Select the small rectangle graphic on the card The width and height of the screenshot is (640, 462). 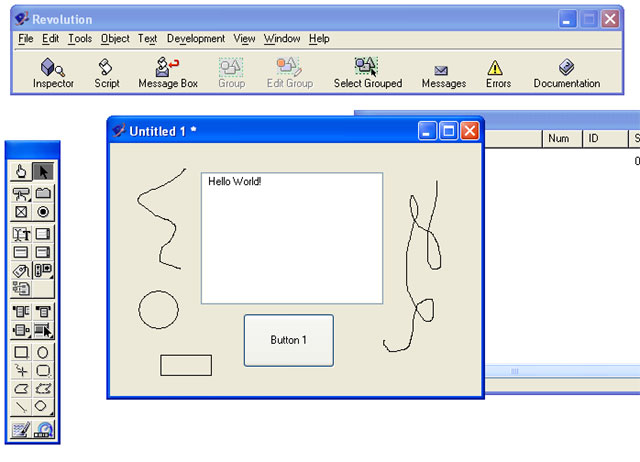click(186, 365)
